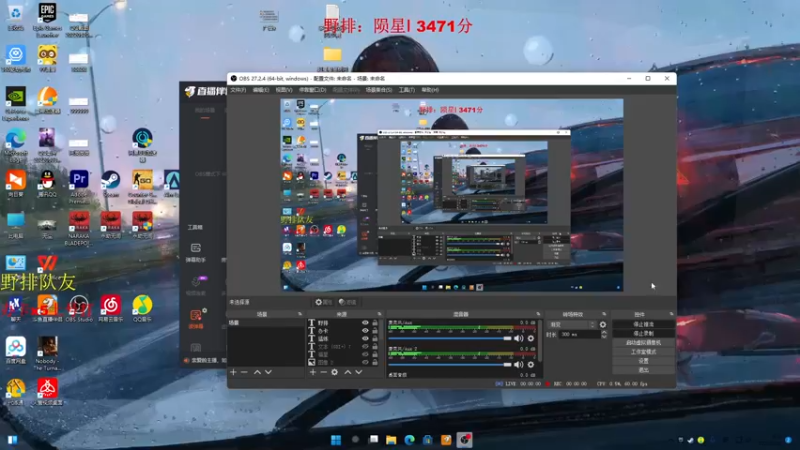The image size is (800, 450).
Task: Open GeForce Experience desktop icon
Action: point(16,104)
